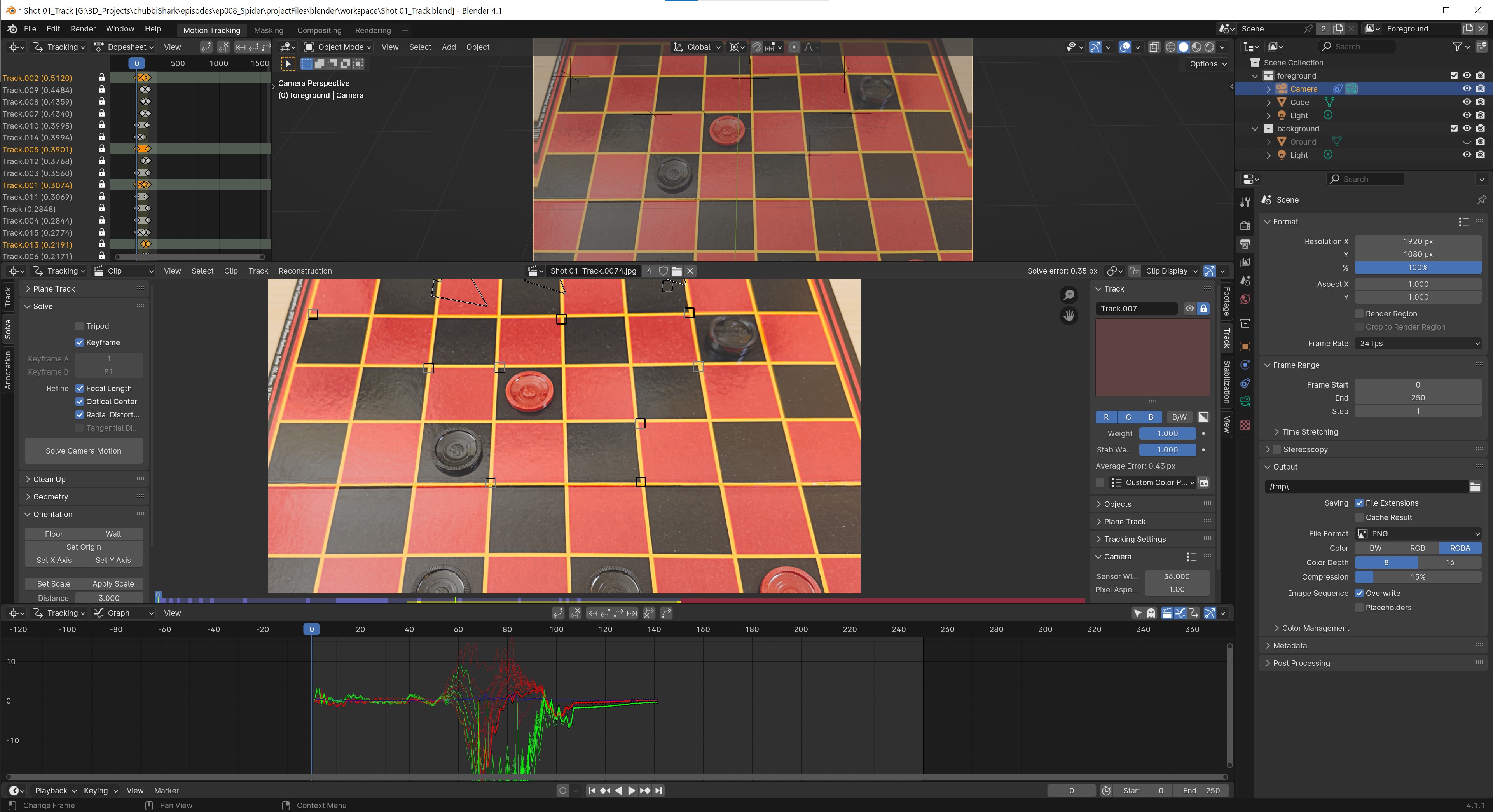Toggle the Overwrite checkbox
Viewport: 1493px width, 812px height.
1359,593
